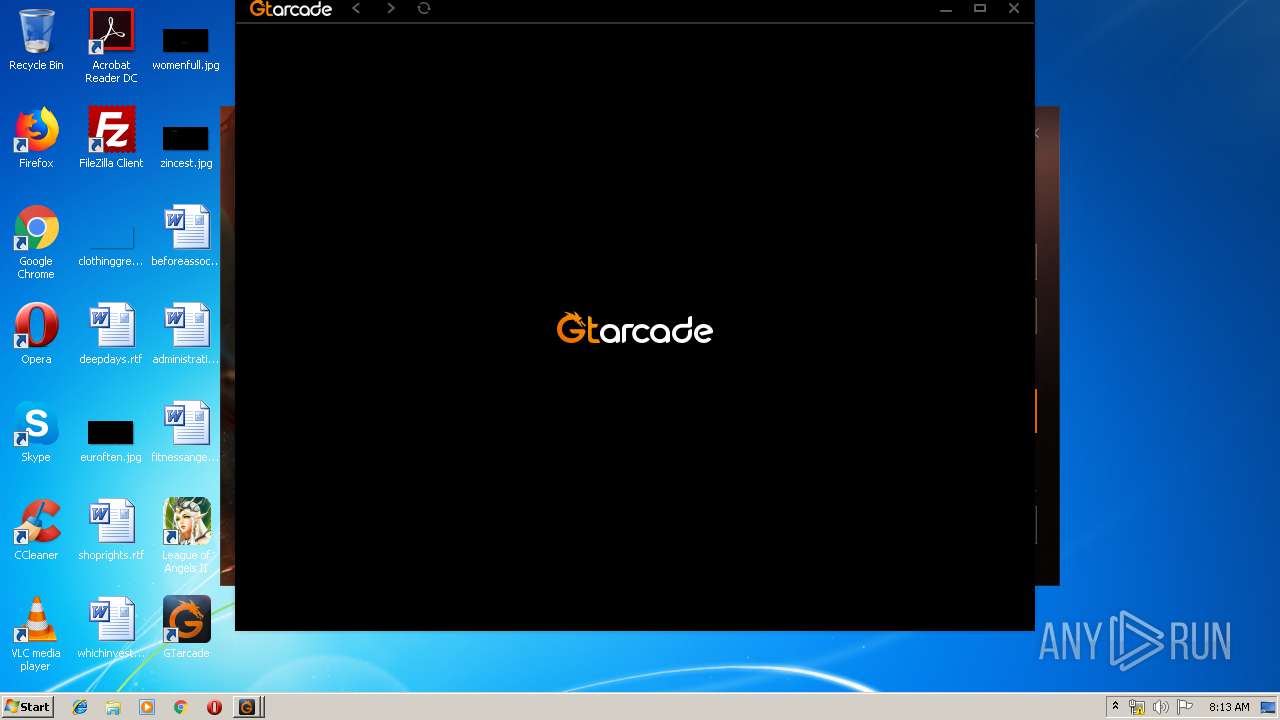Click the 8:13 AM taskbar clock
The image size is (1280, 720).
(1229, 707)
